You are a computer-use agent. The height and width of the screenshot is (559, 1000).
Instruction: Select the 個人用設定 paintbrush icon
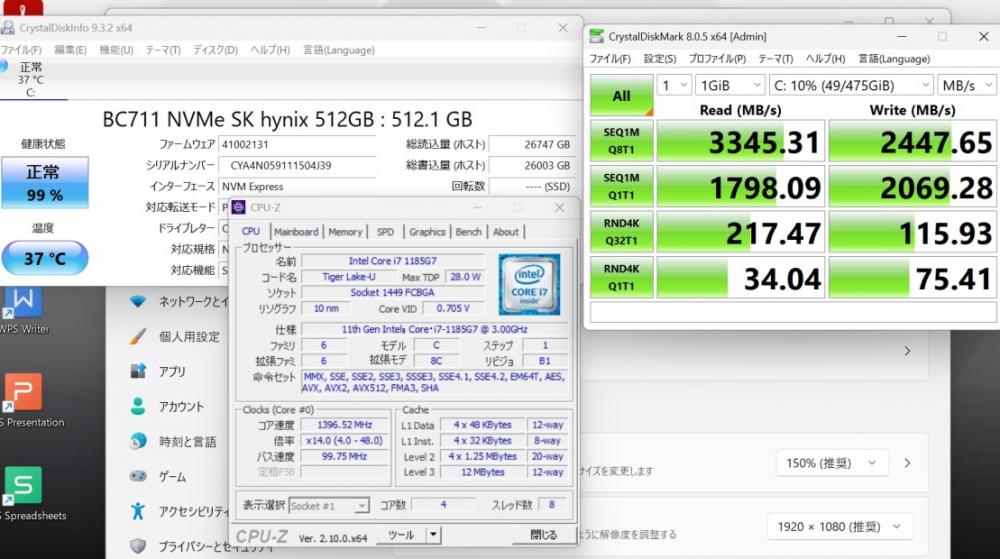[x=138, y=336]
